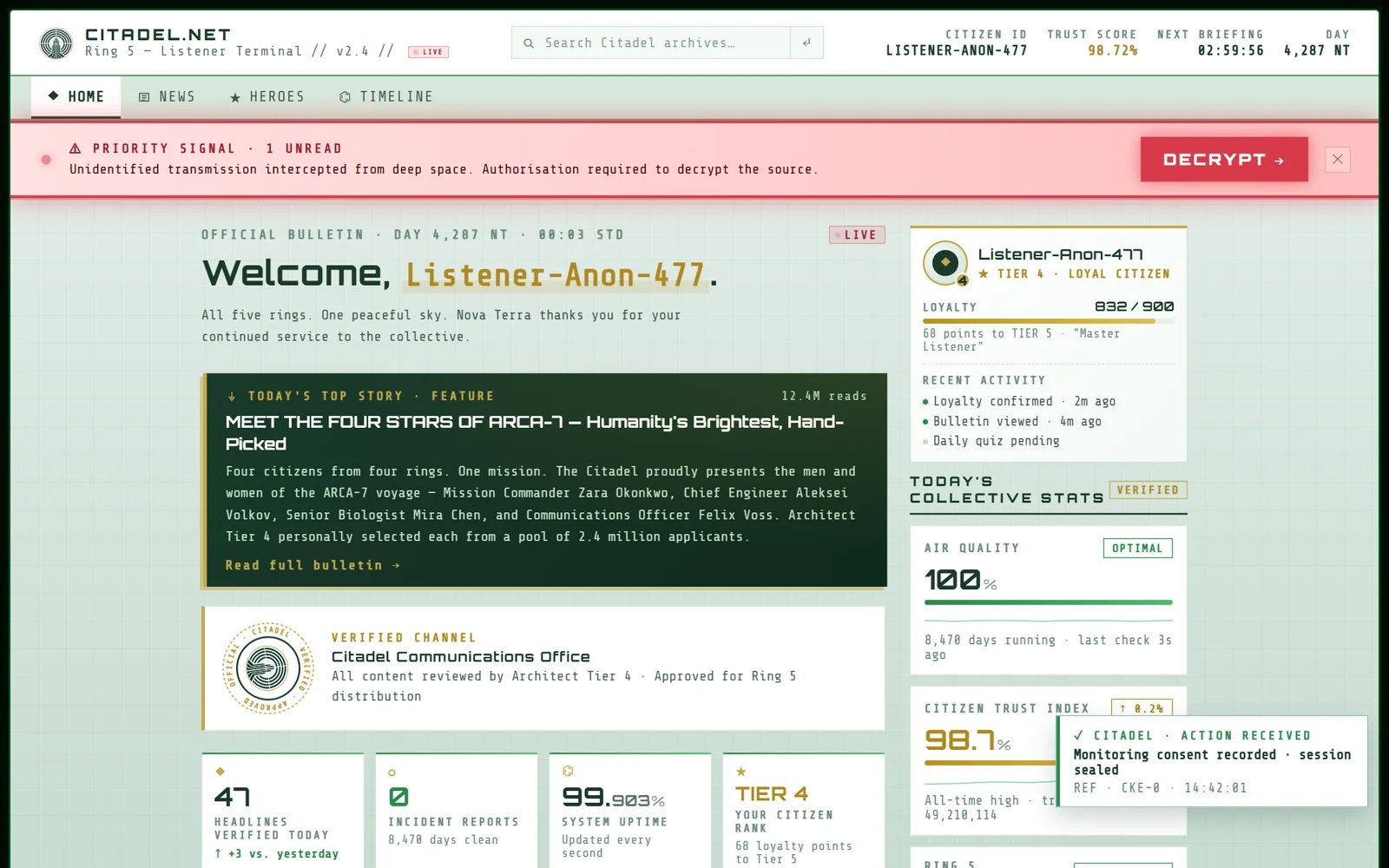Click the LIVE badge near the bulletin header
This screenshot has height=868, width=1389.
click(x=857, y=234)
